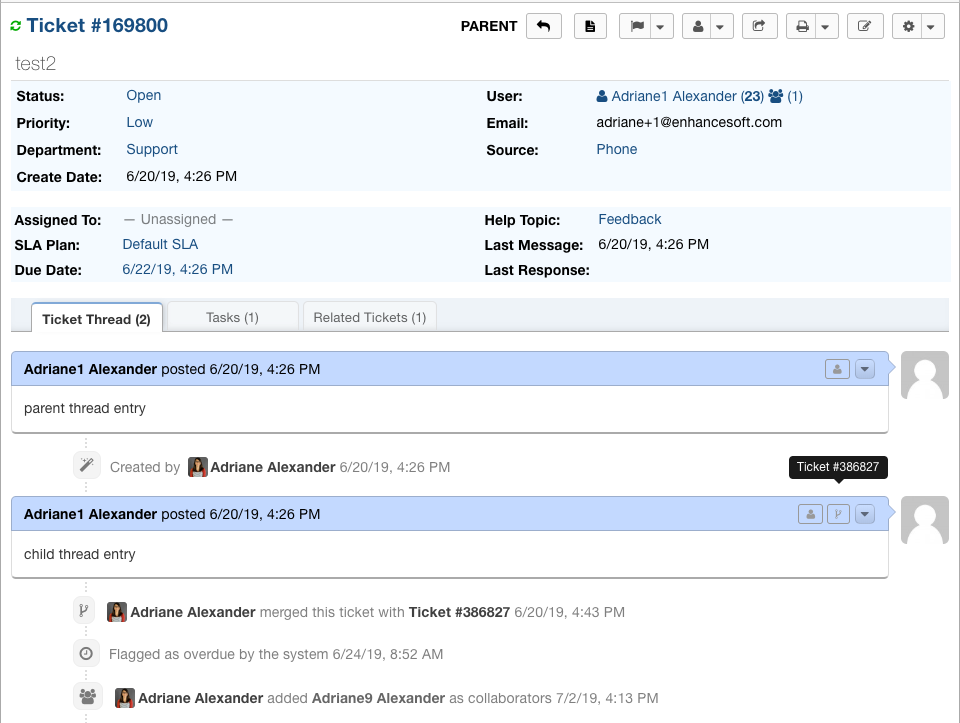Click user icon on parent thread entry
960x723 pixels.
[836, 369]
